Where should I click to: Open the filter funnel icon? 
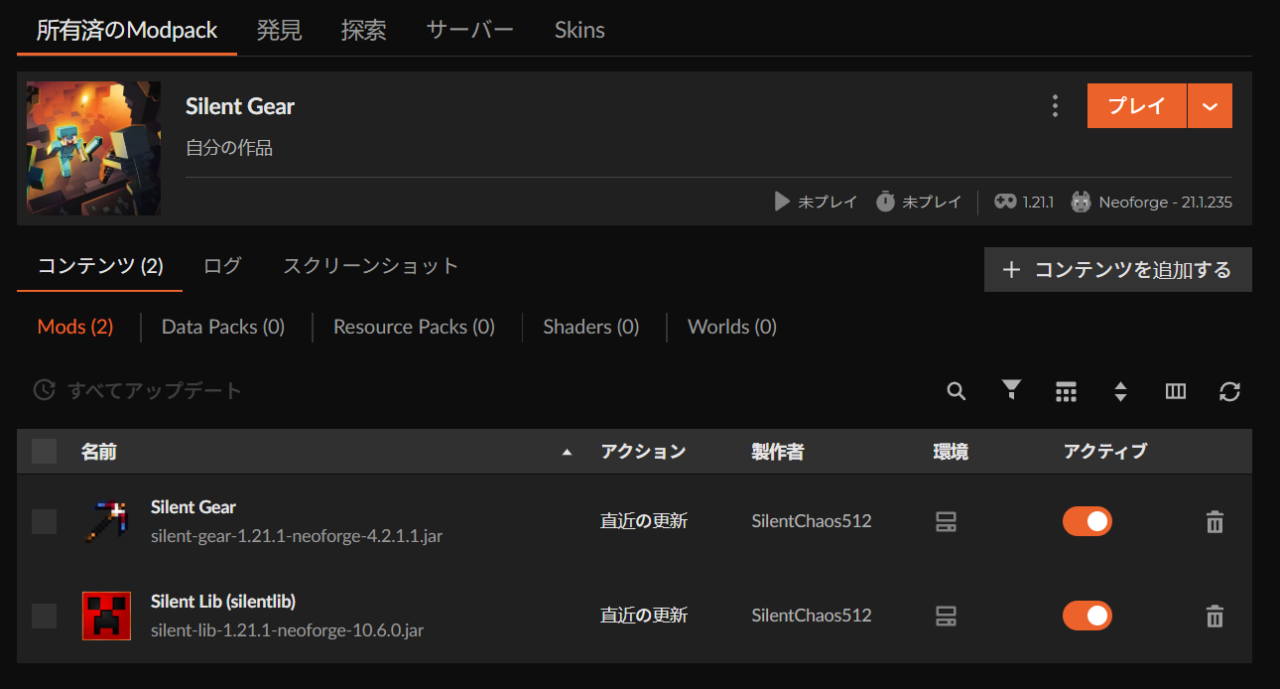pos(1012,390)
